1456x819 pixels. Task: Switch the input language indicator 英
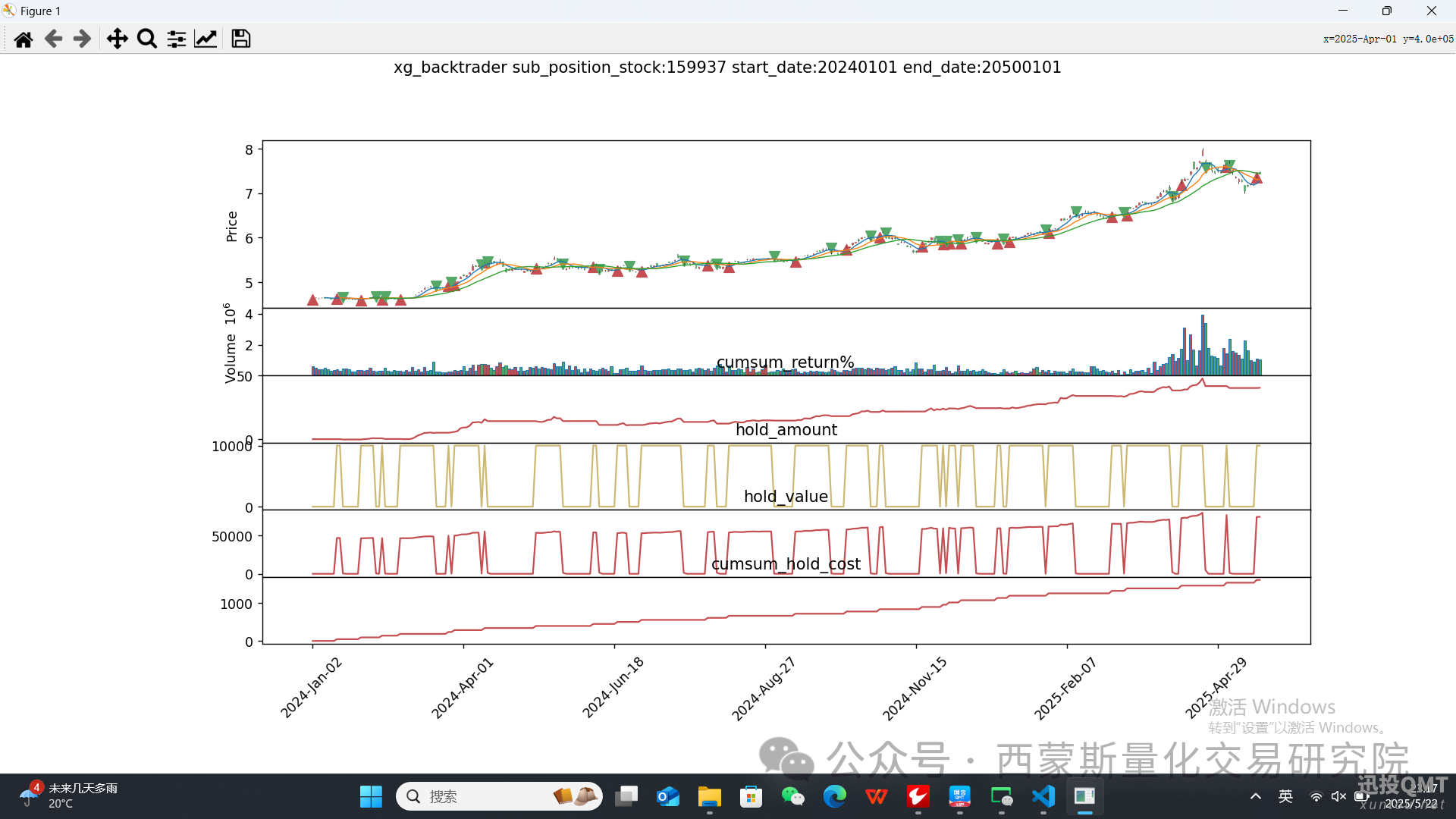[1285, 796]
